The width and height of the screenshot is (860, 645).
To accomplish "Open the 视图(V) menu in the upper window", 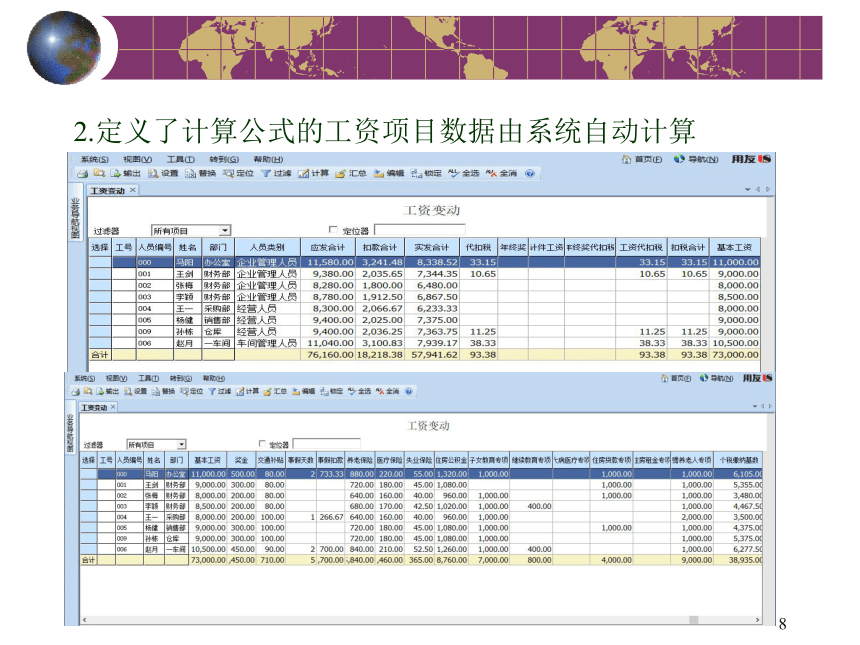I will (137, 159).
